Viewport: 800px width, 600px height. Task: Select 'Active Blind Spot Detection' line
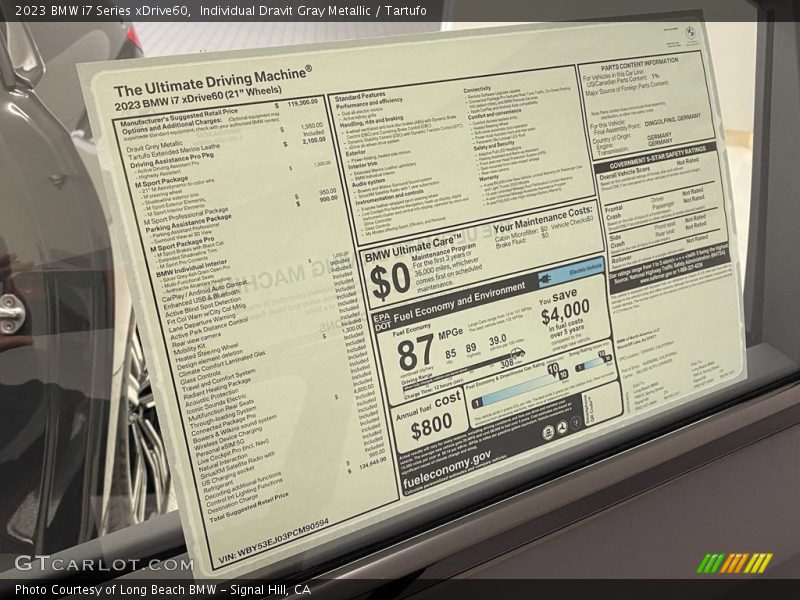coord(203,308)
